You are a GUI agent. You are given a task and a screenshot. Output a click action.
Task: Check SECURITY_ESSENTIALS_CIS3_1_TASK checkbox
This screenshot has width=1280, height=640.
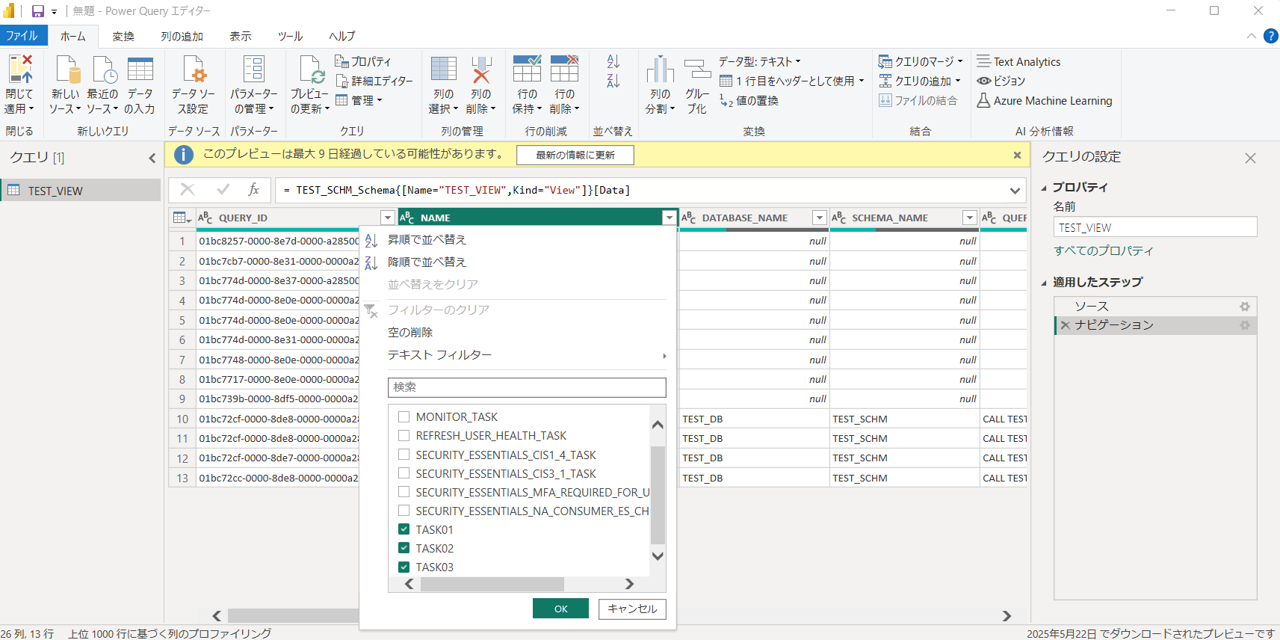point(404,474)
